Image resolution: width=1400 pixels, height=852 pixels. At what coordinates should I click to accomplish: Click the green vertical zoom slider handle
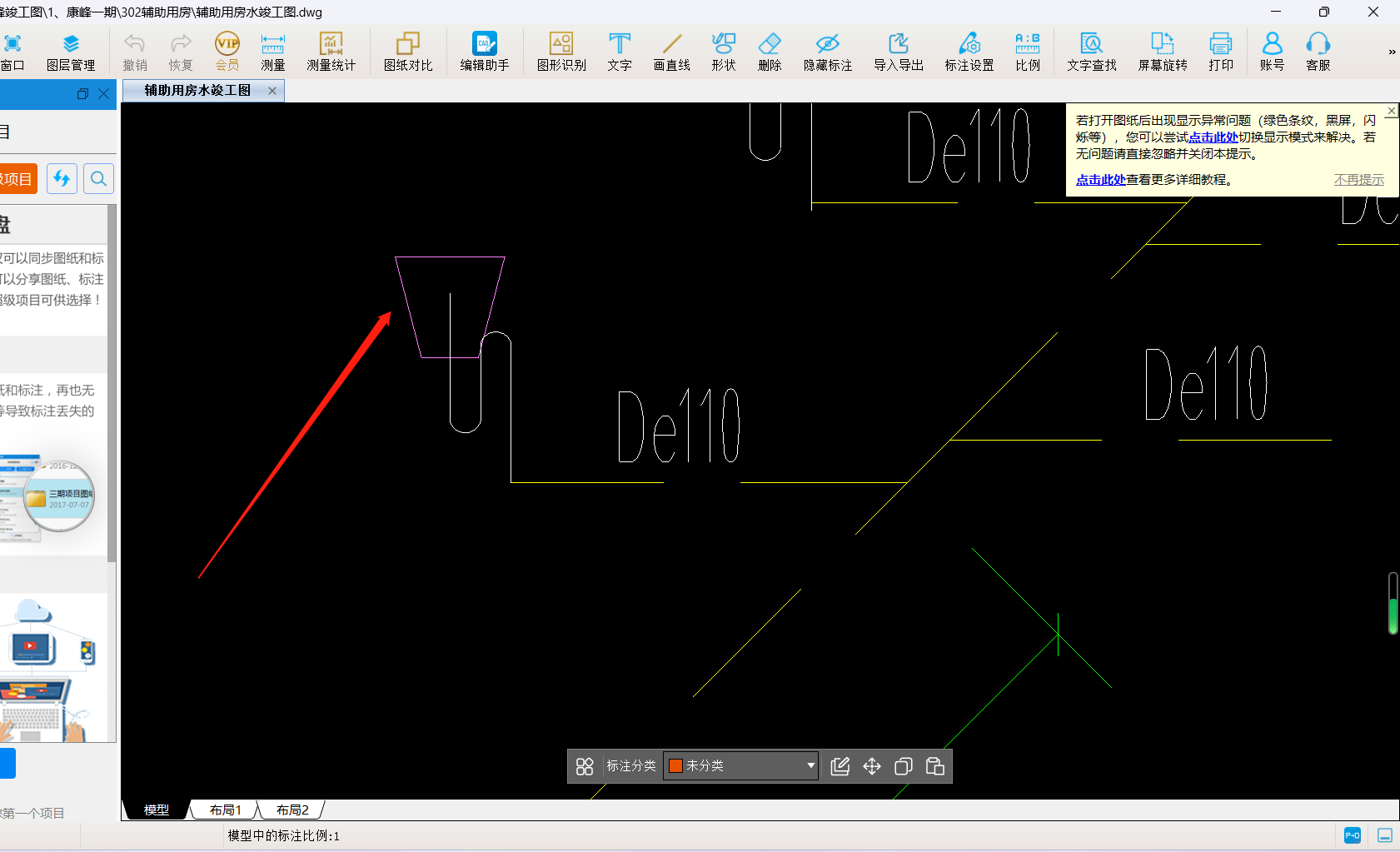pyautogui.click(x=1393, y=615)
